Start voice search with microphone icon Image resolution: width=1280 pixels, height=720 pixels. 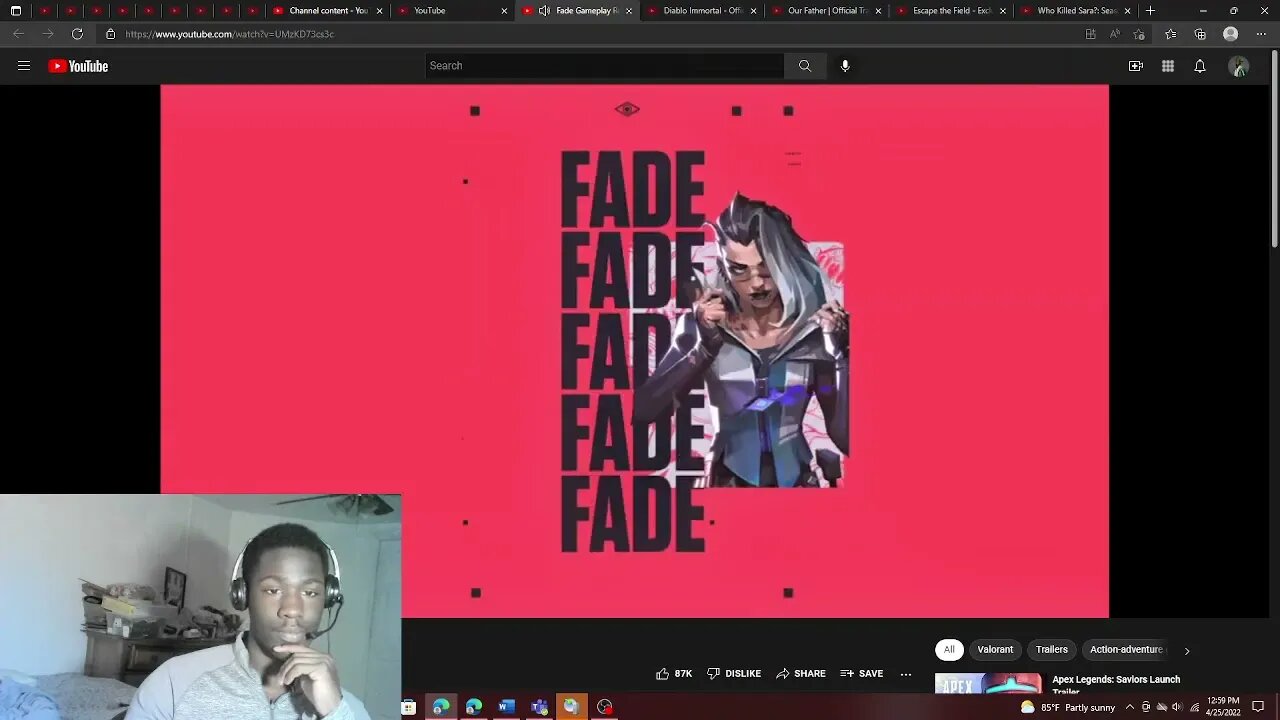(845, 66)
